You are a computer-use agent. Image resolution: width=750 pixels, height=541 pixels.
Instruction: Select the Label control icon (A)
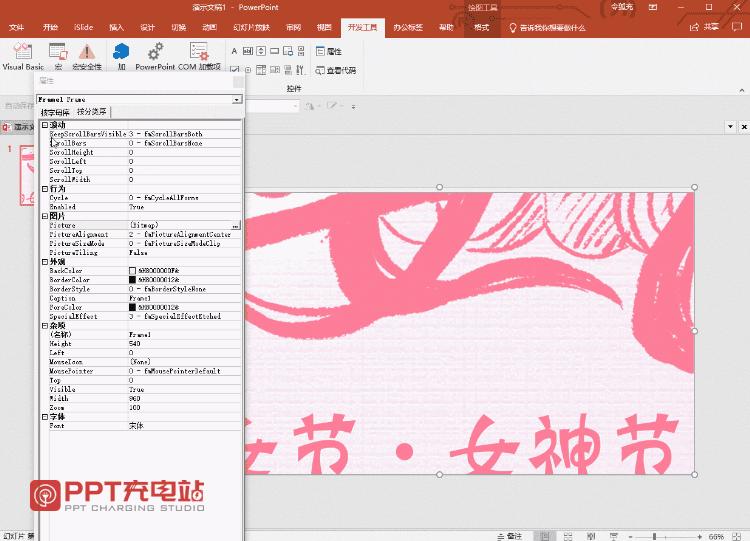[x=234, y=51]
